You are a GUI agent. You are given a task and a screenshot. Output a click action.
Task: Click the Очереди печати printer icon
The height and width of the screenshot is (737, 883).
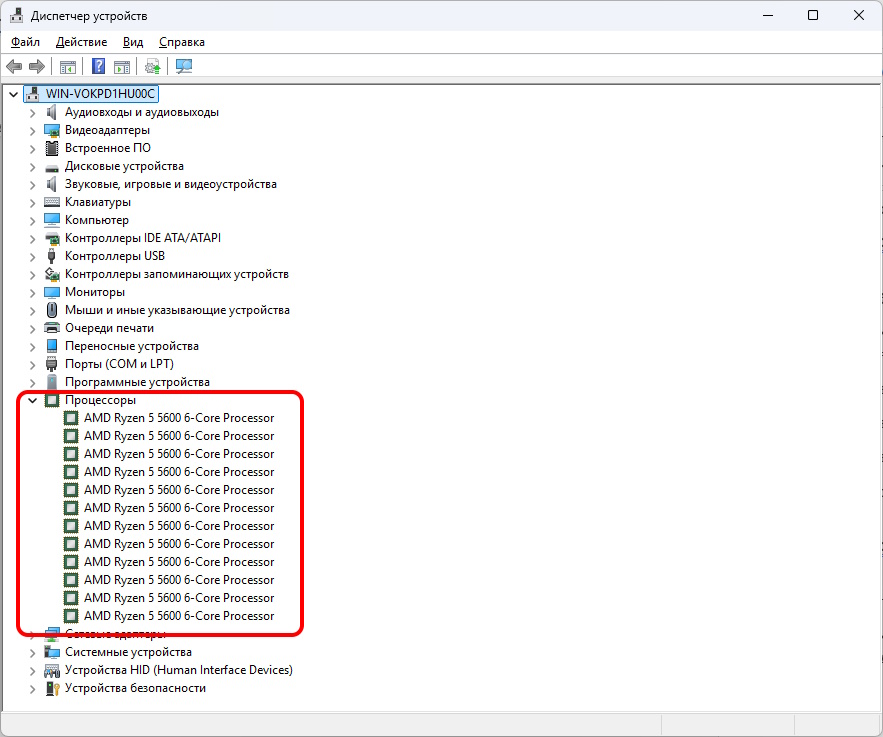coord(52,328)
